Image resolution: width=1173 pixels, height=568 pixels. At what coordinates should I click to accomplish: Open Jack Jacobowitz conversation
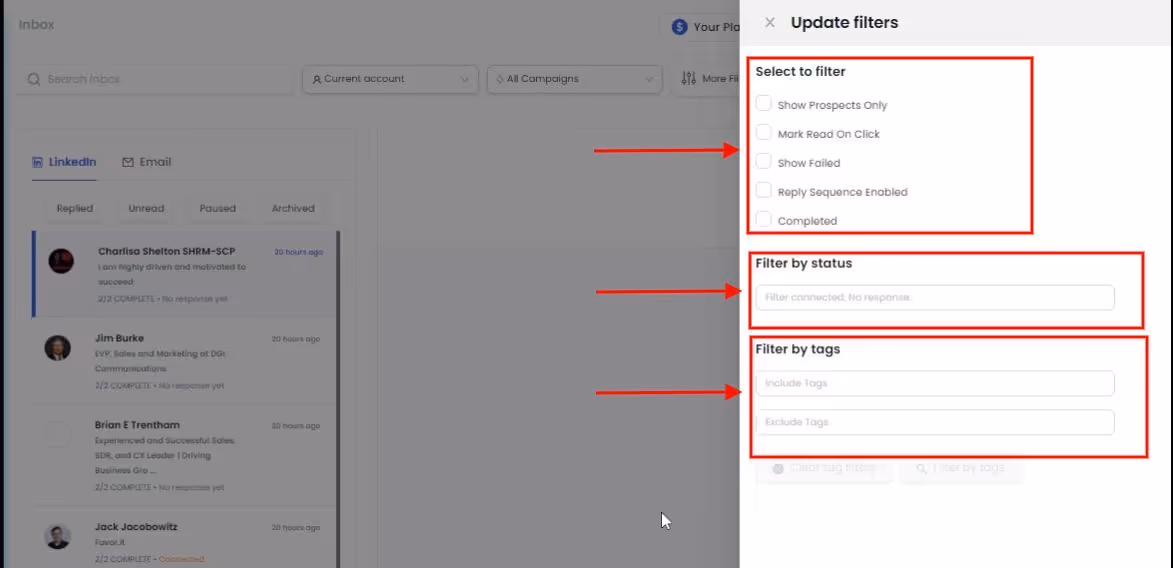pos(184,539)
